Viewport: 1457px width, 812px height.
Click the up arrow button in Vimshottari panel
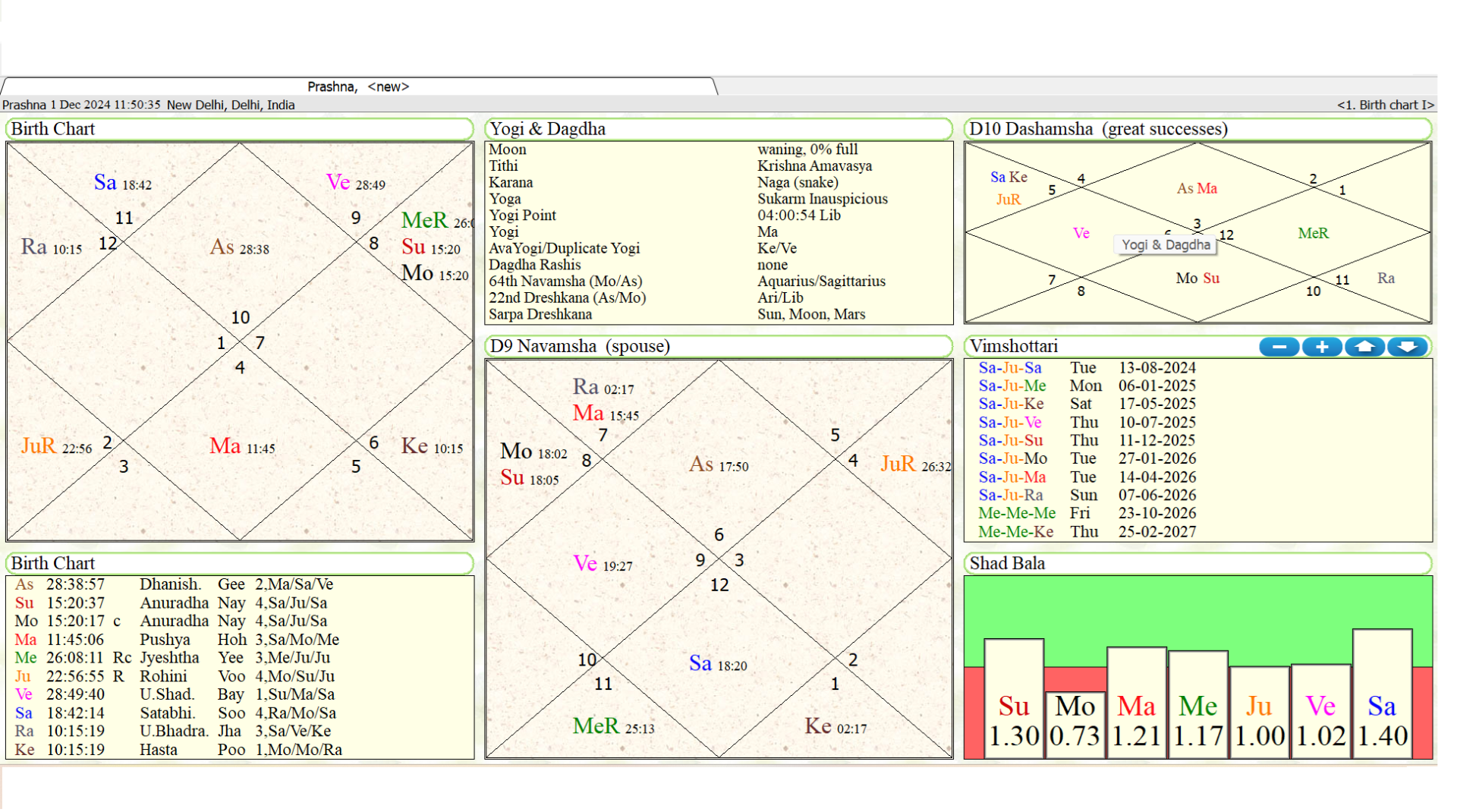click(1364, 347)
